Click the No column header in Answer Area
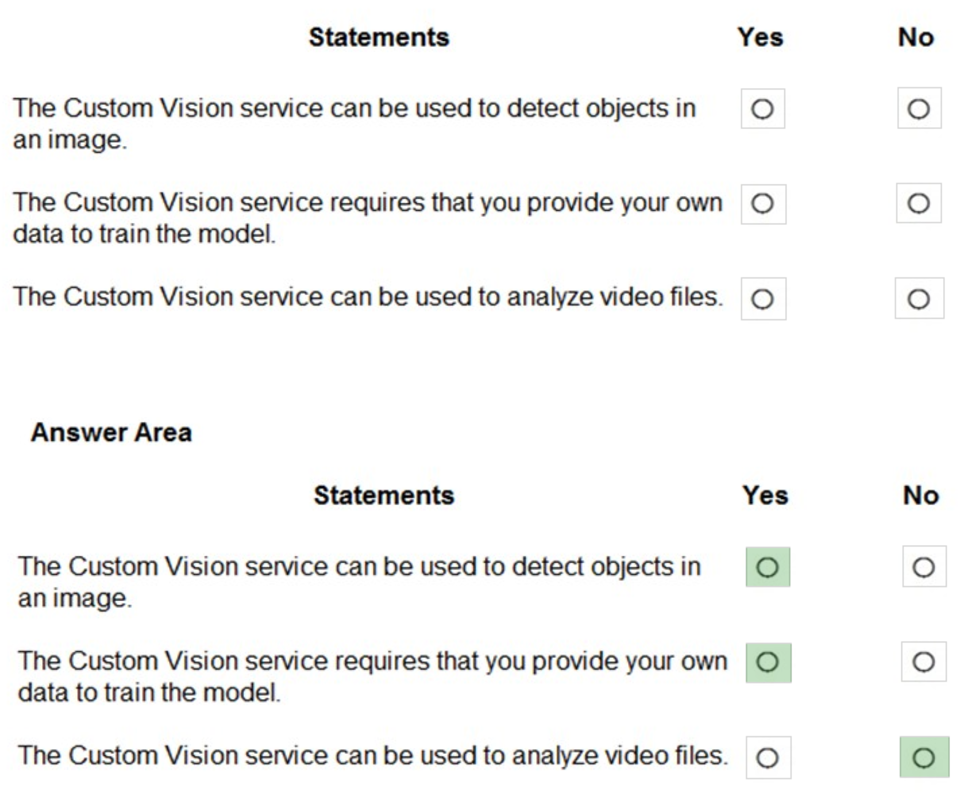This screenshot has width=963, height=794. [920, 496]
